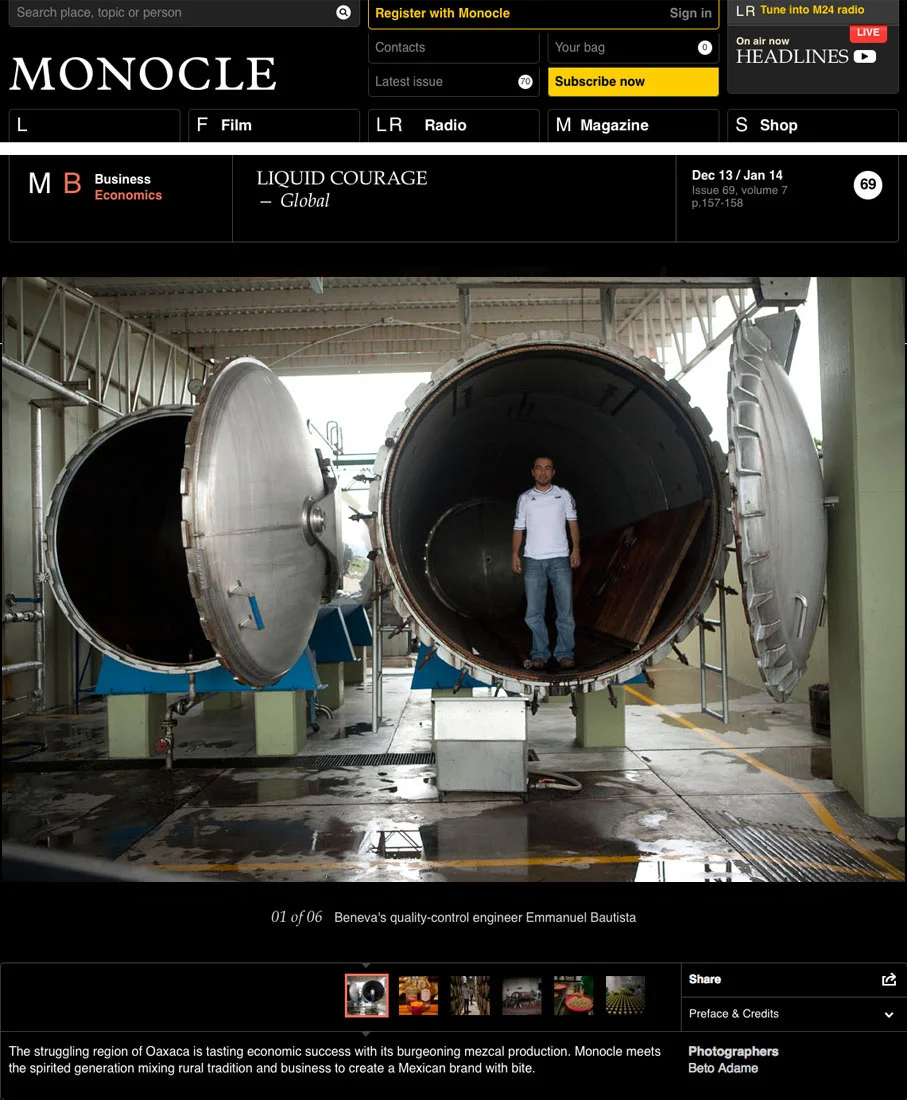The width and height of the screenshot is (907, 1100).
Task: Open the L section tab
Action: pos(95,125)
